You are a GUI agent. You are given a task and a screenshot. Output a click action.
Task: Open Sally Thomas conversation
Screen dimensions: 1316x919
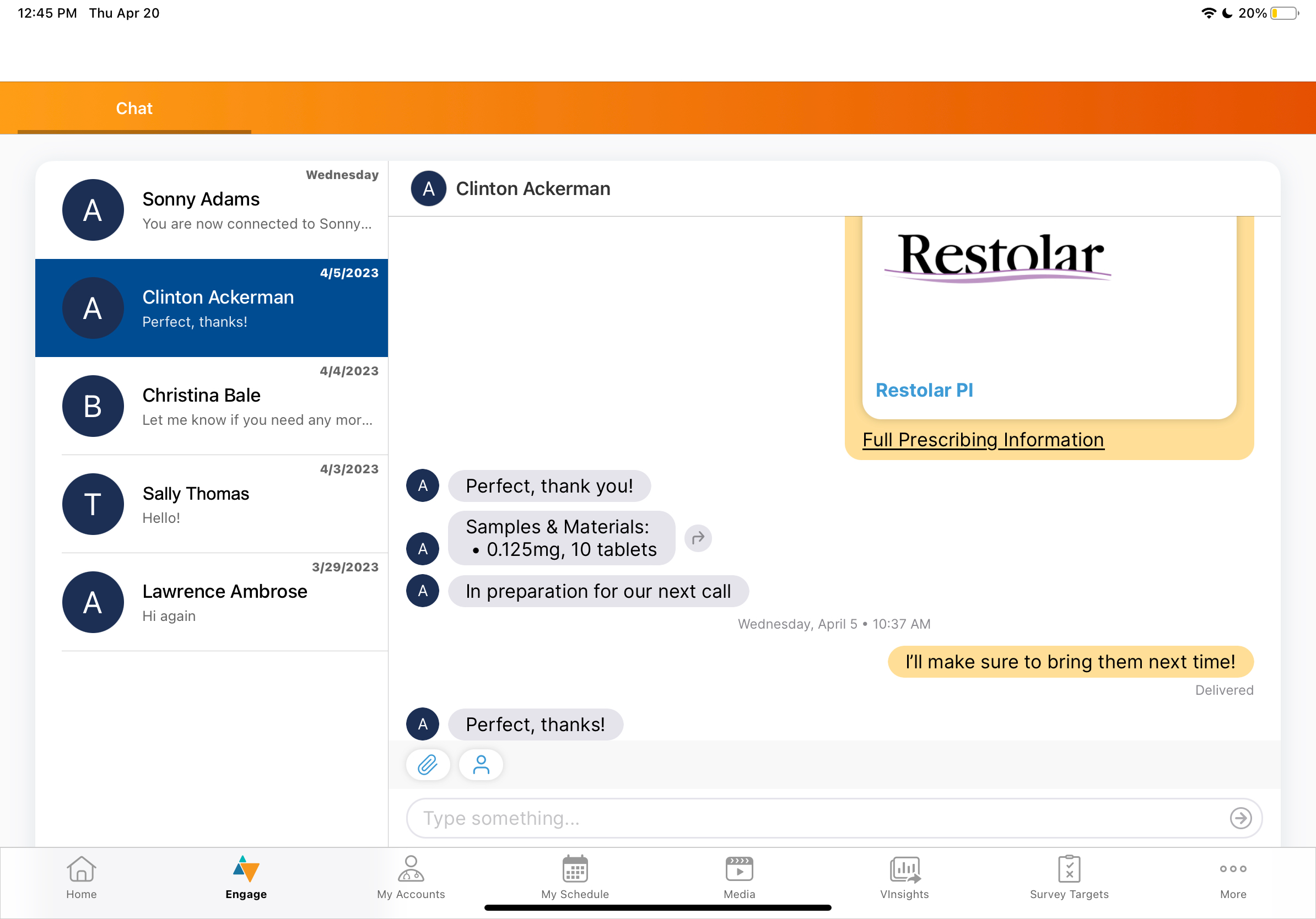coord(212,504)
